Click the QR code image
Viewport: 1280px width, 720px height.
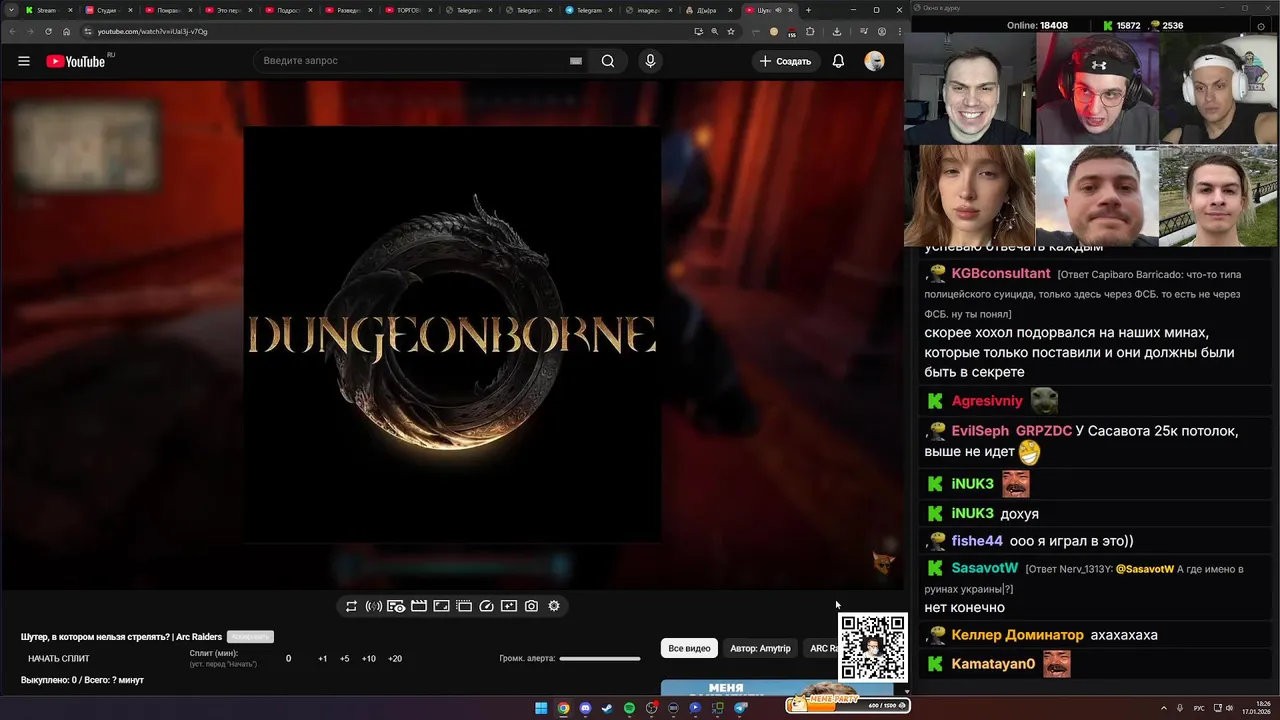click(873, 647)
